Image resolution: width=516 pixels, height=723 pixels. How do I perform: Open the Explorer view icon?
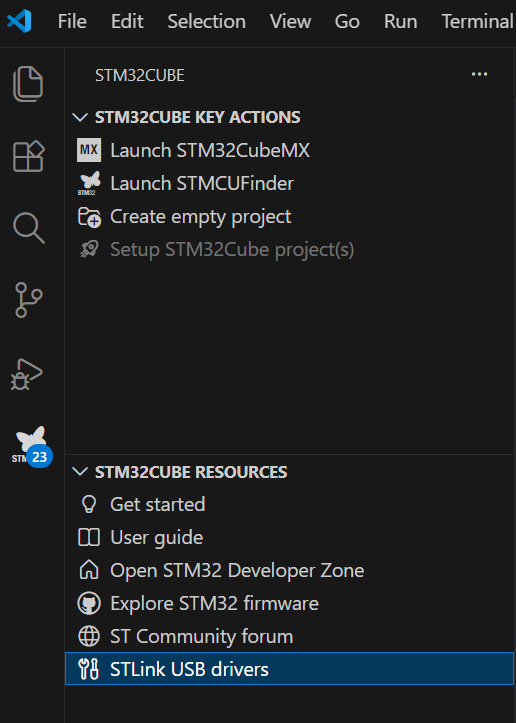pyautogui.click(x=28, y=84)
